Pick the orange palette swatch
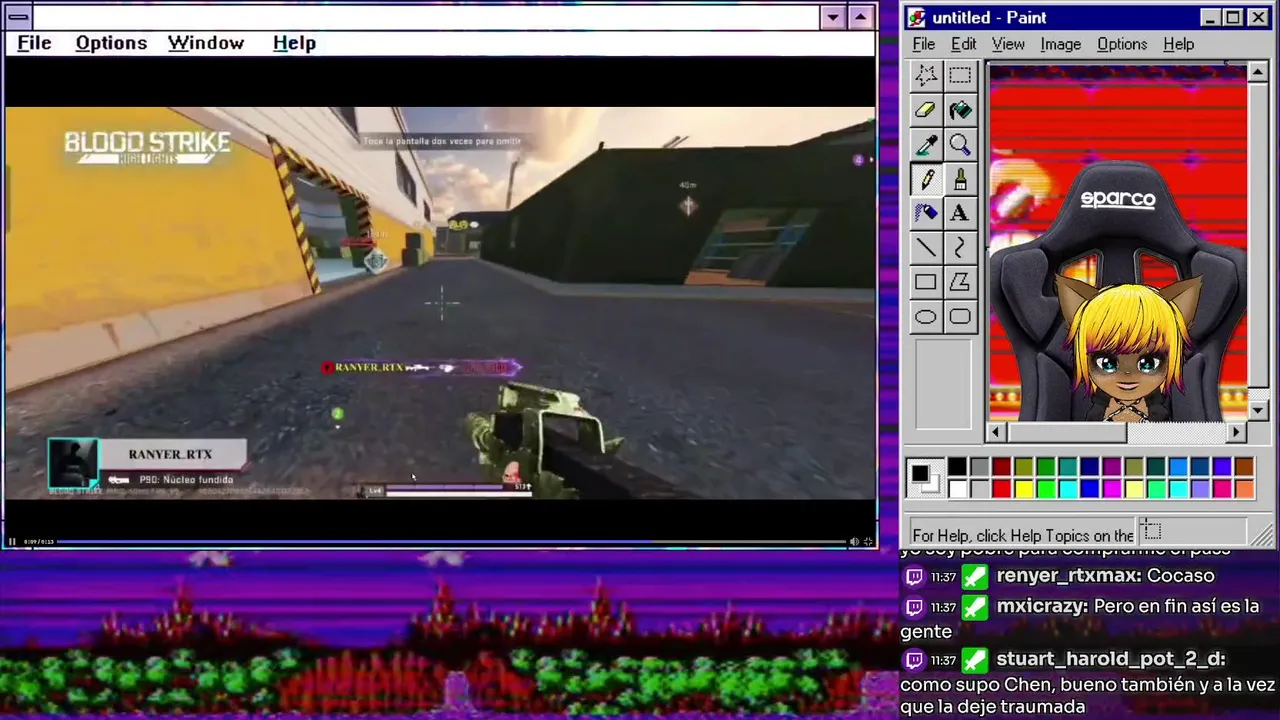 [x=1243, y=488]
